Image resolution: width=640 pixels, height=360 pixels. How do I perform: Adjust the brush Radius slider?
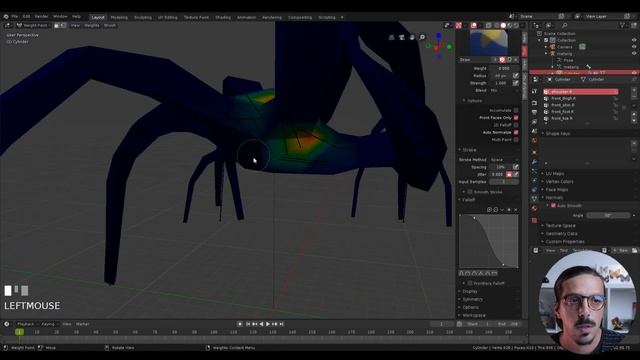tap(500, 76)
